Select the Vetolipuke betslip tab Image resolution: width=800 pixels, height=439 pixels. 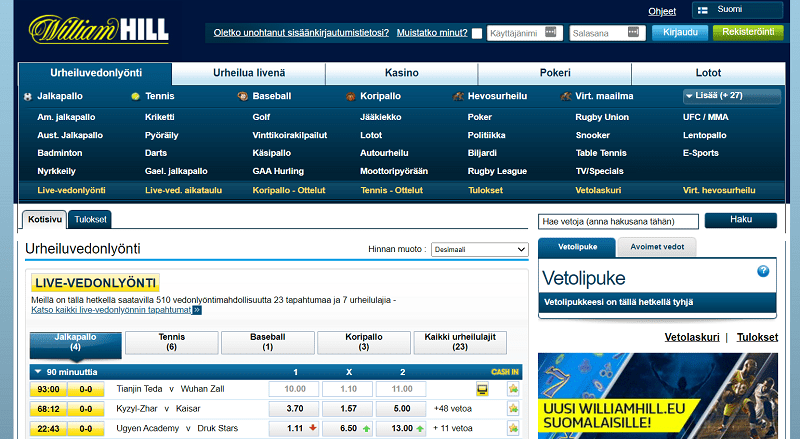point(577,247)
